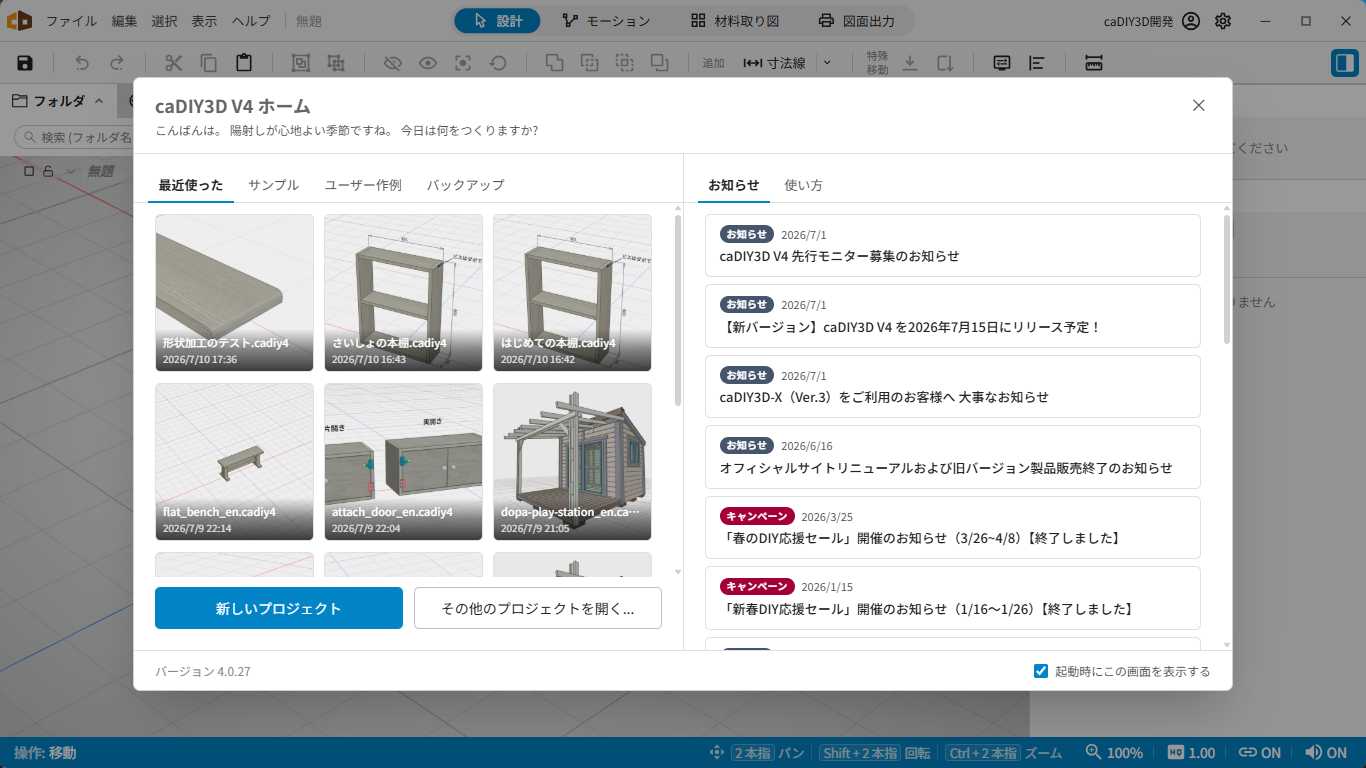1366x768 pixels.
Task: Click the boolean intersect dashed-square icon
Action: (x=625, y=63)
